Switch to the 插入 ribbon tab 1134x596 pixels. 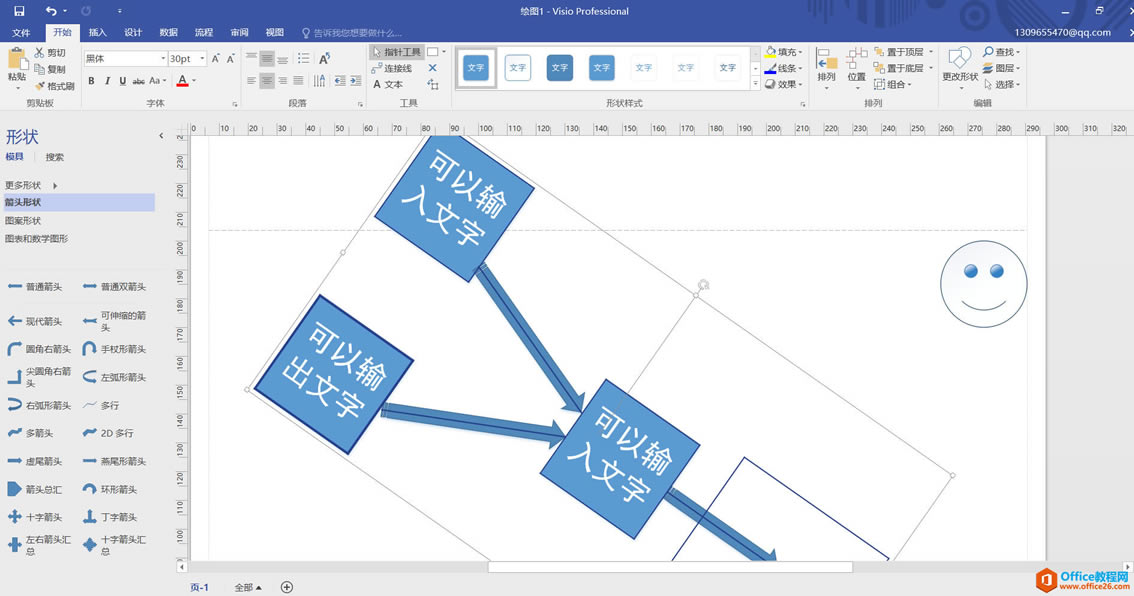point(97,33)
